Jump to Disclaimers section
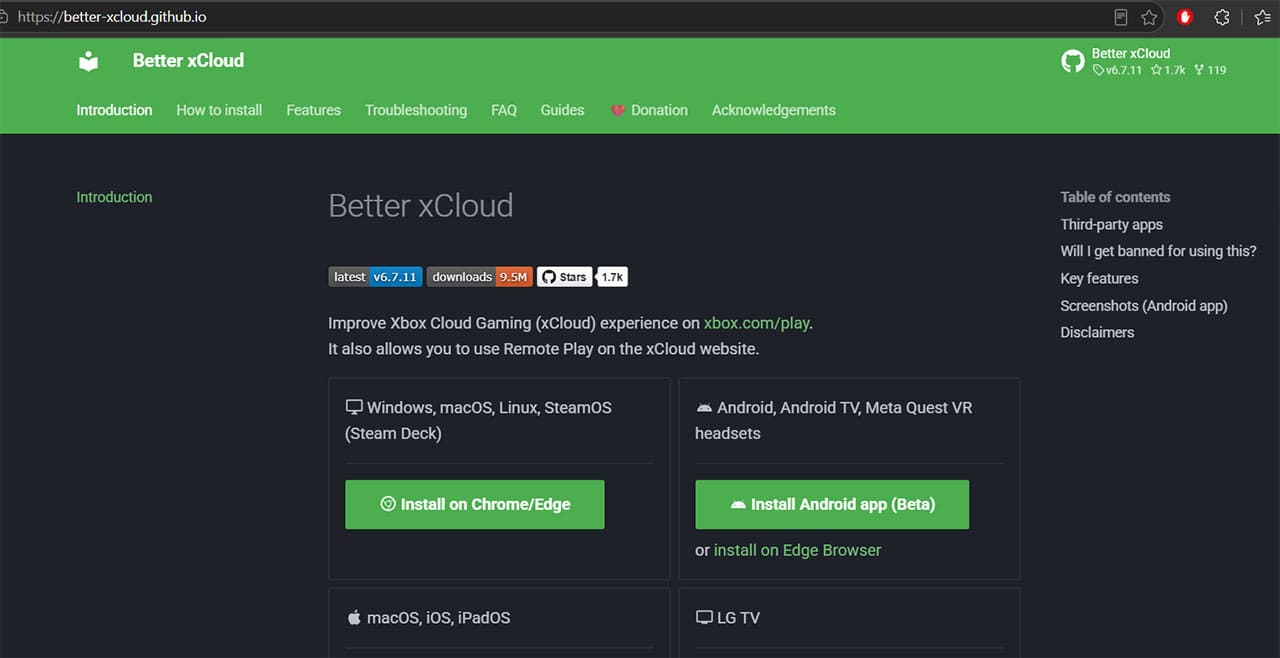Viewport: 1280px width, 658px height. (1097, 332)
